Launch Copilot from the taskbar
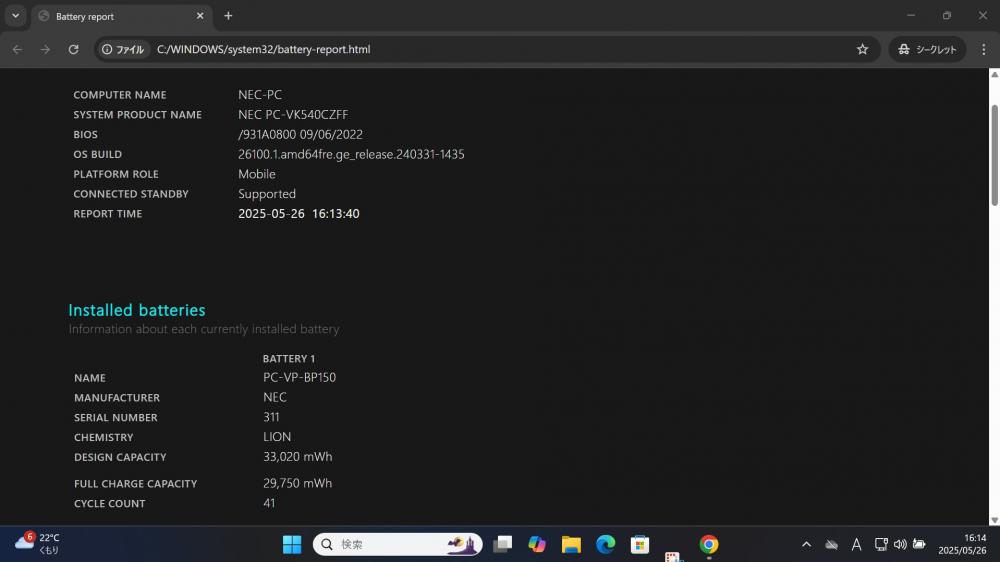This screenshot has width=1000, height=562. tap(537, 544)
